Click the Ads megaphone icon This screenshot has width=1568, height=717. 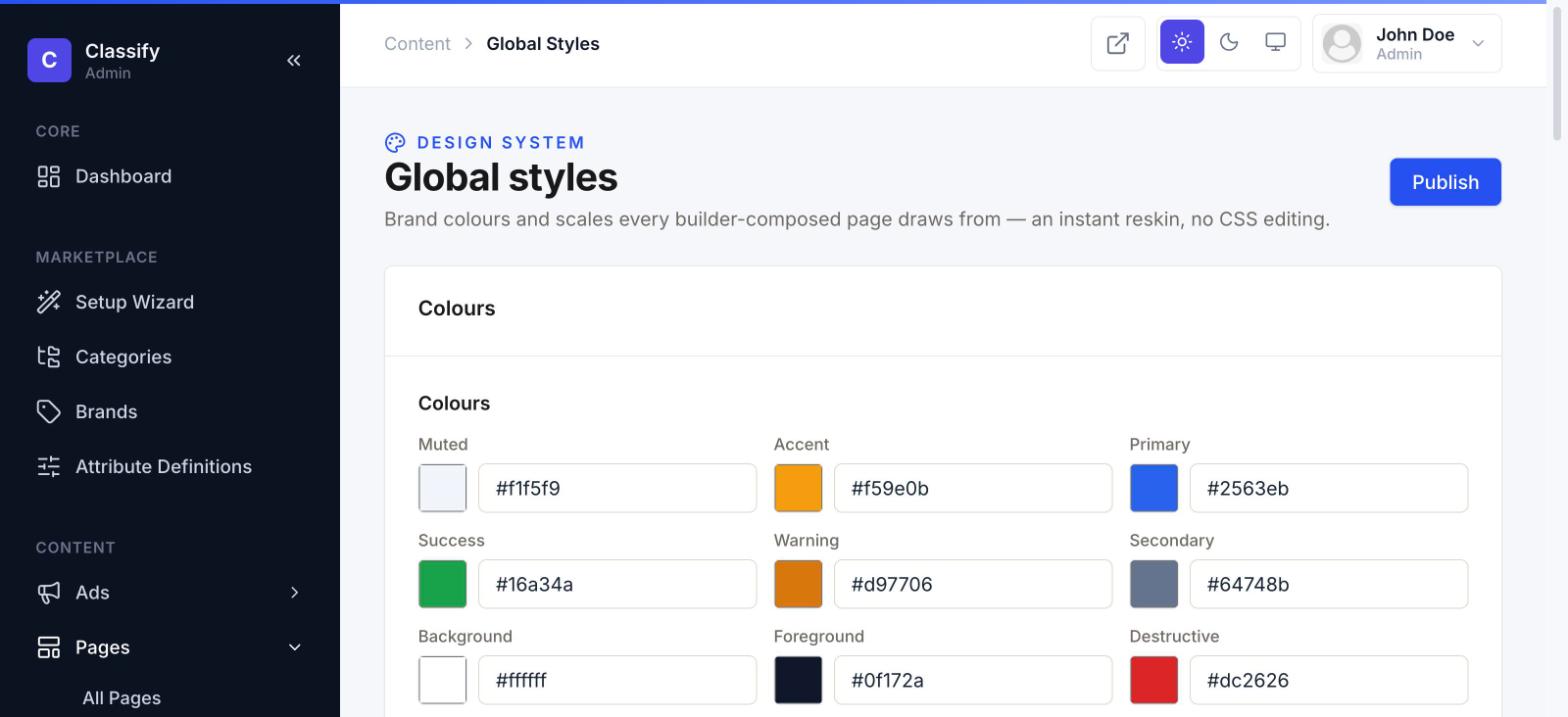pos(49,593)
